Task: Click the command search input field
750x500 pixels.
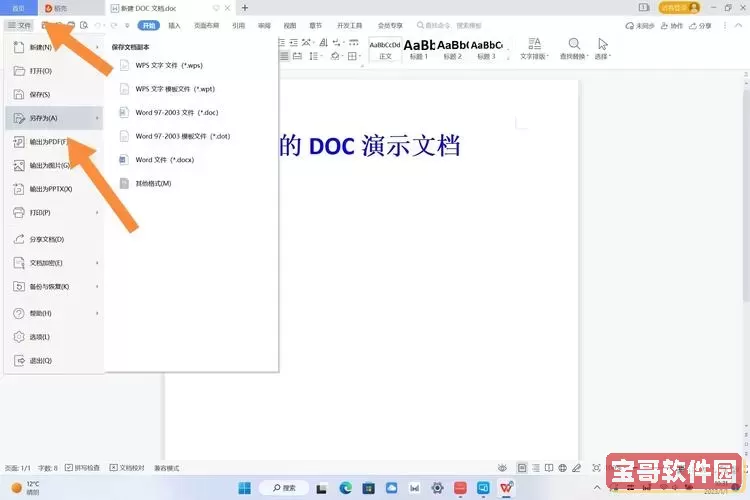Action: 450,25
